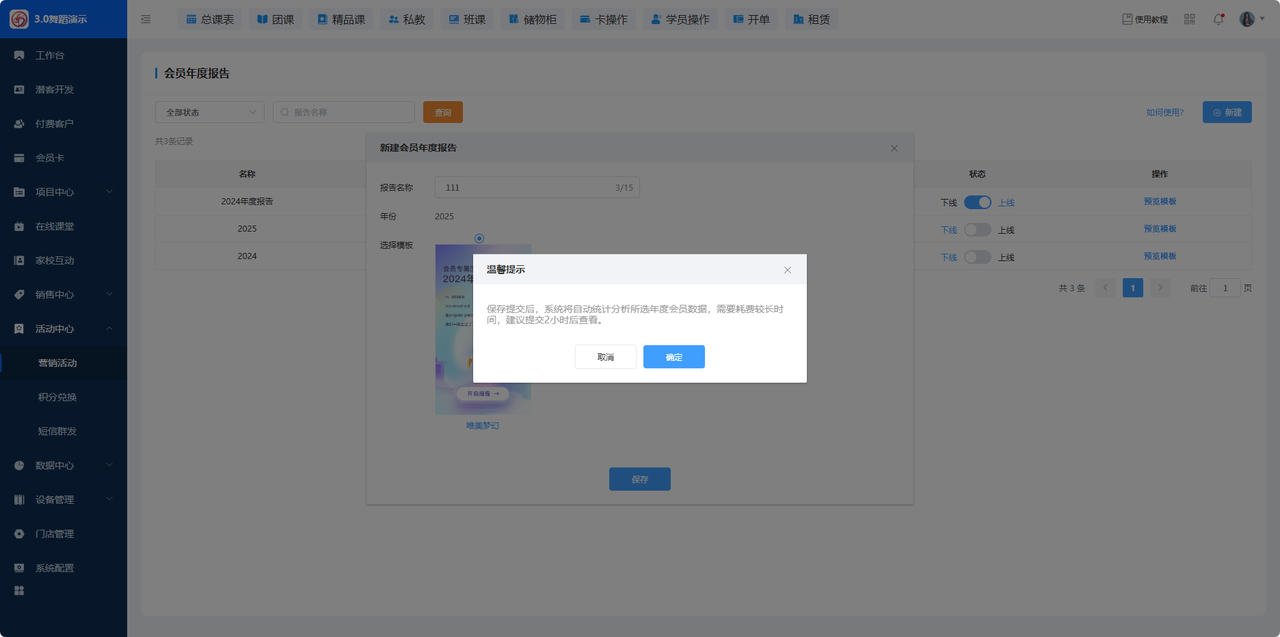Open the 全部状态 status dropdown
The width and height of the screenshot is (1280, 637).
(209, 112)
